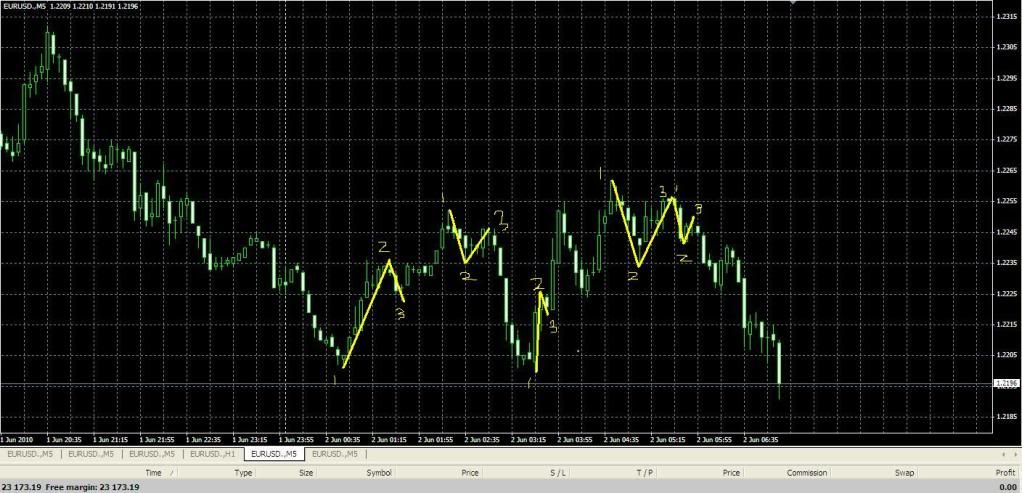Click the 1.2196 current price label

1006,384
